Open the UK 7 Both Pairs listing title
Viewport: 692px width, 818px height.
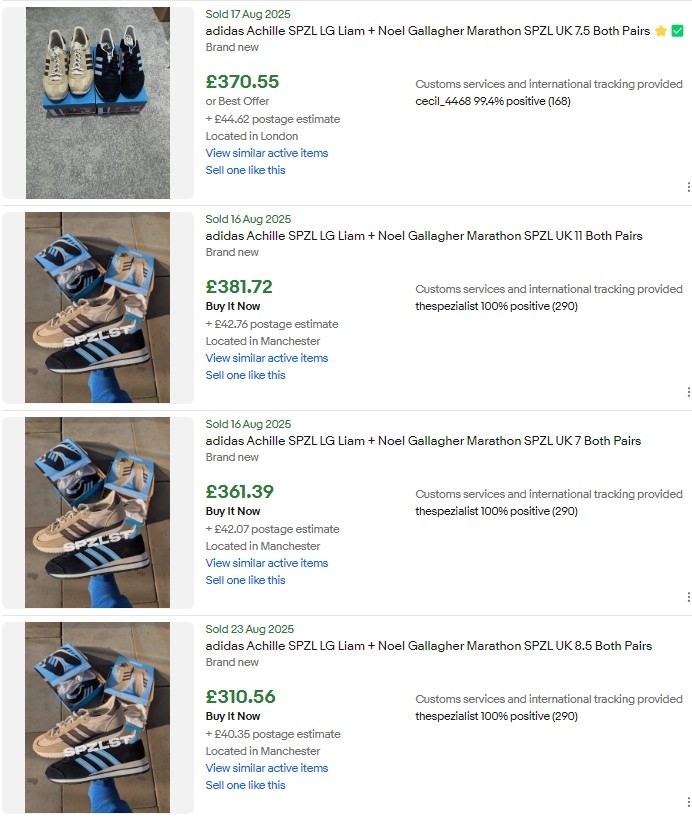point(423,441)
